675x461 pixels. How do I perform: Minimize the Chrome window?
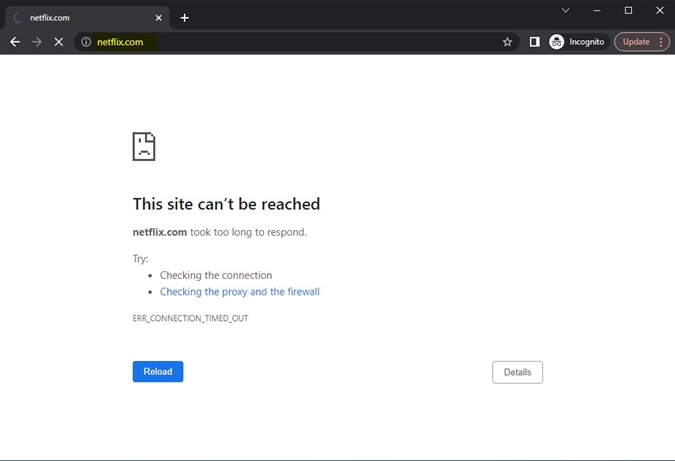[597, 10]
